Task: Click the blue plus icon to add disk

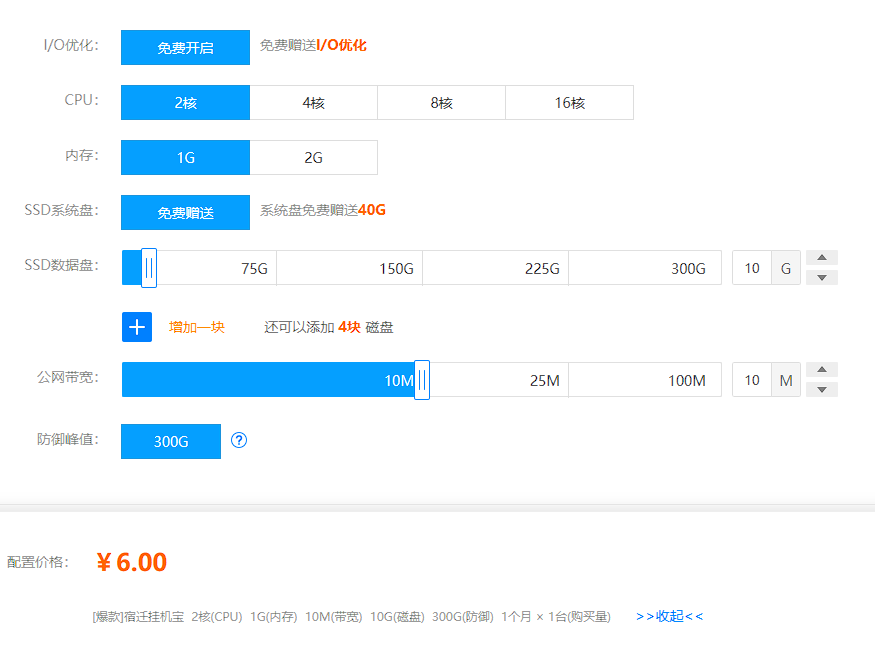Action: 137,327
